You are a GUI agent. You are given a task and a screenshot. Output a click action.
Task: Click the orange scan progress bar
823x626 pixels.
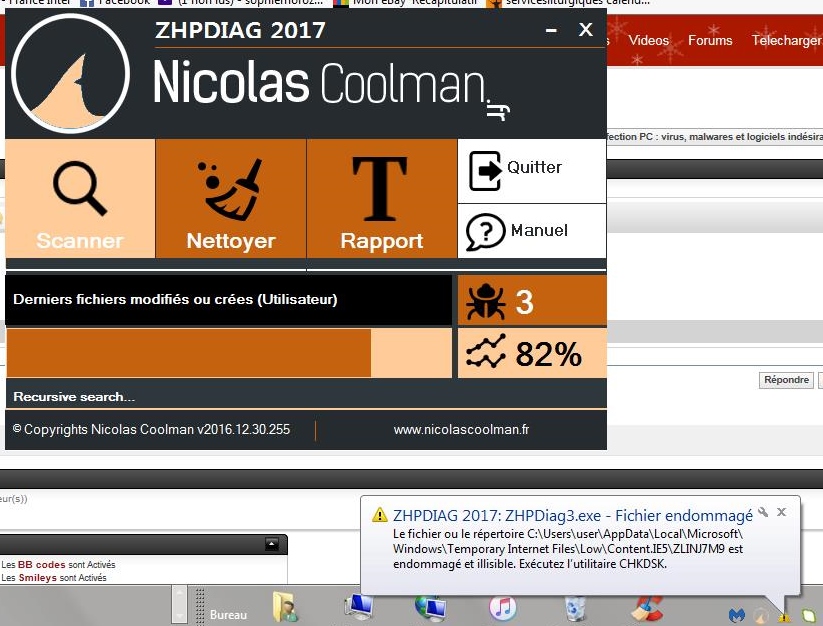coord(229,353)
